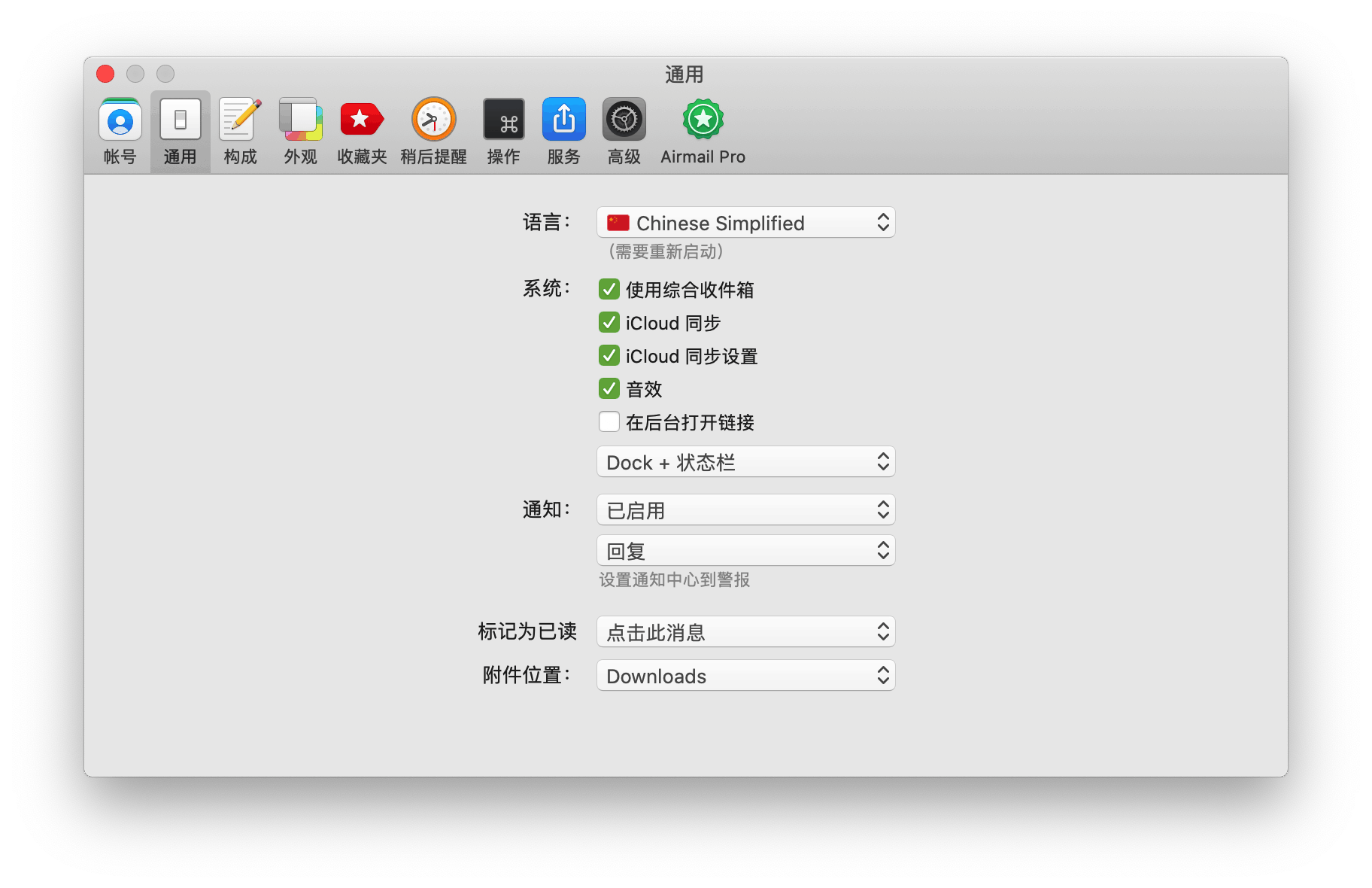Open the 外观 appearance preferences icon
The image size is (1372, 888).
[300, 120]
